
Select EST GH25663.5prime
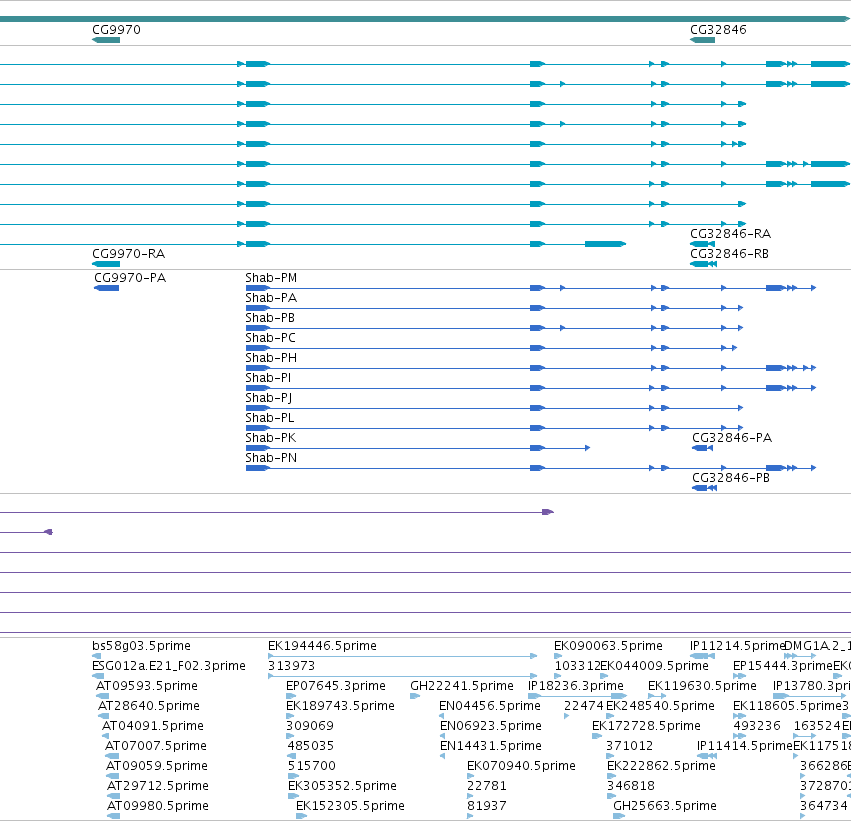click(665, 806)
